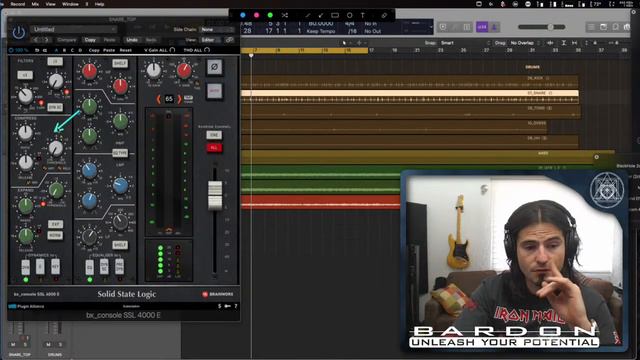The height and width of the screenshot is (360, 640).
Task: Select the pink annotation color dot
Action: tap(256, 15)
